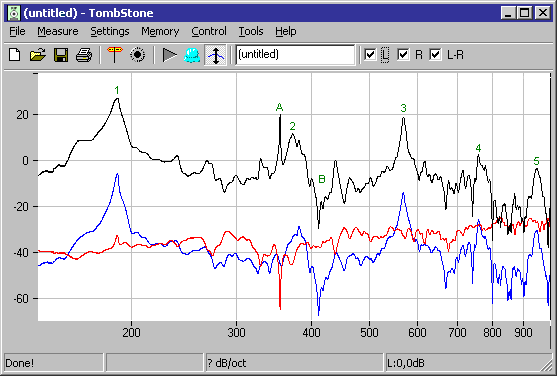The width and height of the screenshot is (557, 378).
Task: Open the Measure menu
Action: tap(58, 31)
